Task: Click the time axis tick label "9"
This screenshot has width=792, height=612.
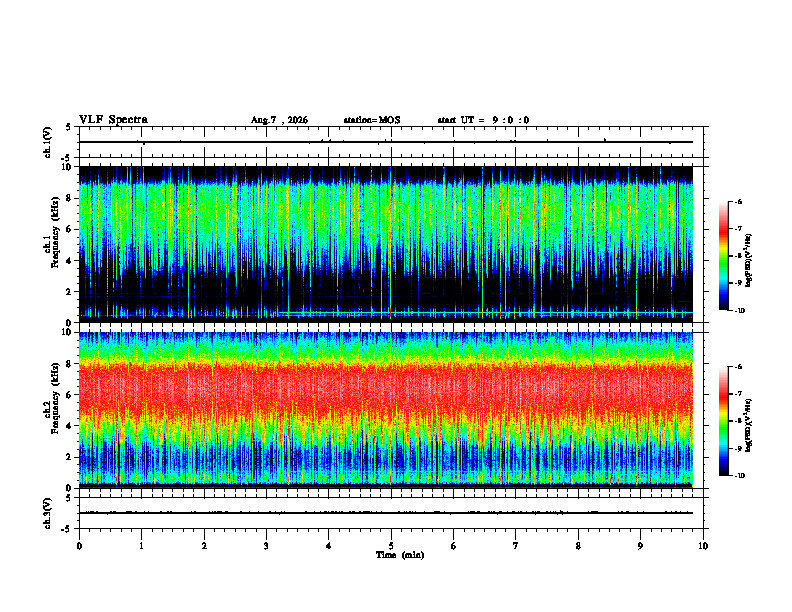Action: point(640,546)
